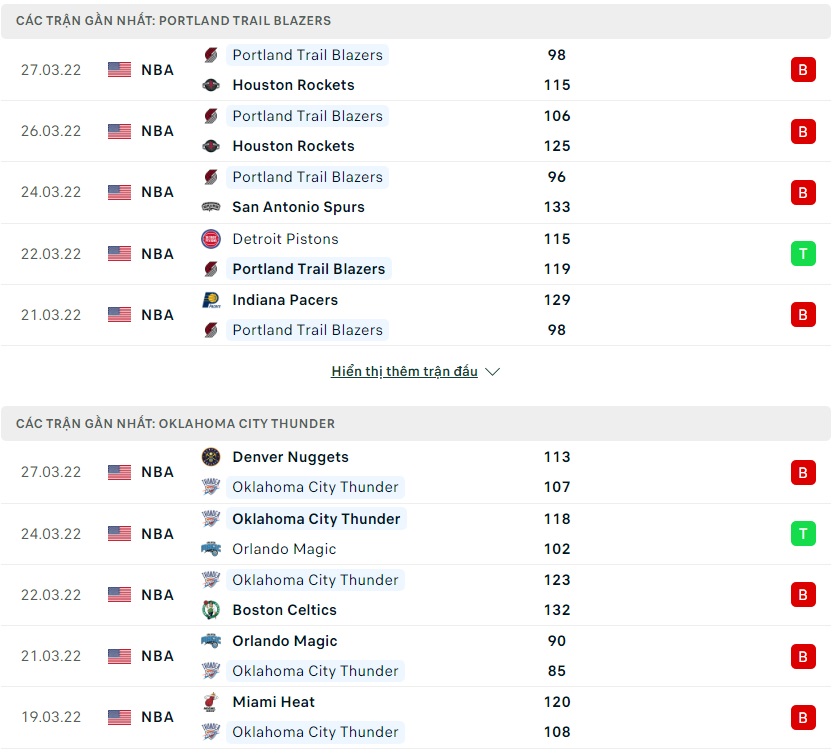Image resolution: width=836 pixels, height=754 pixels.
Task: Click the red B badge for Spurs game
Action: pyautogui.click(x=803, y=192)
